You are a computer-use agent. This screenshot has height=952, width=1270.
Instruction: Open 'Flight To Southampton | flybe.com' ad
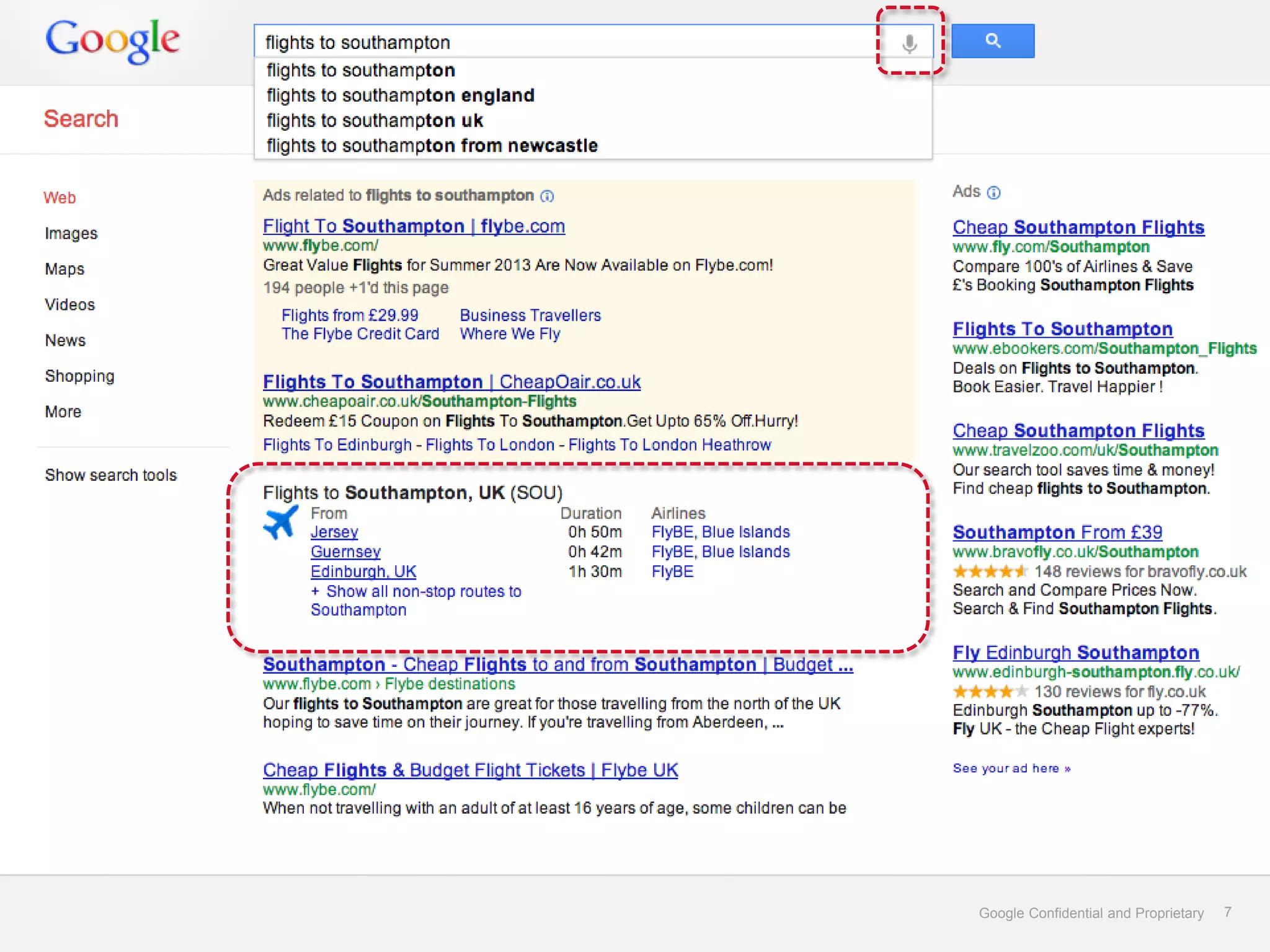coord(414,226)
